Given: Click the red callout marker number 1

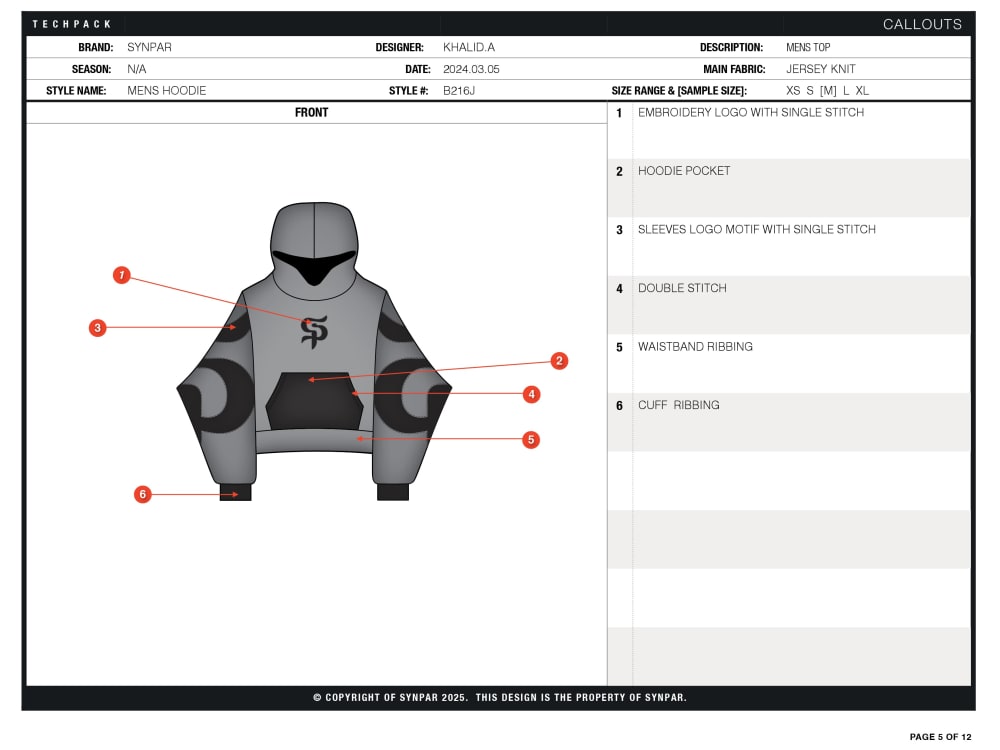Looking at the screenshot, I should click(122, 275).
